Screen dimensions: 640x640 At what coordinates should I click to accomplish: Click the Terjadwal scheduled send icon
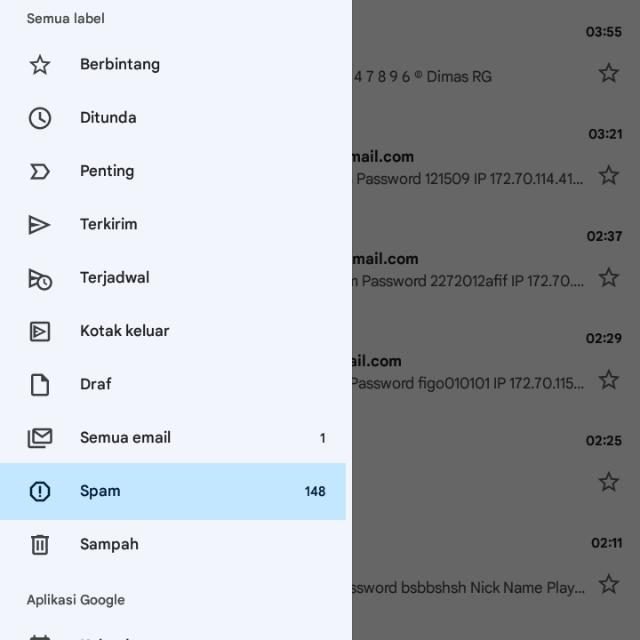[39, 278]
